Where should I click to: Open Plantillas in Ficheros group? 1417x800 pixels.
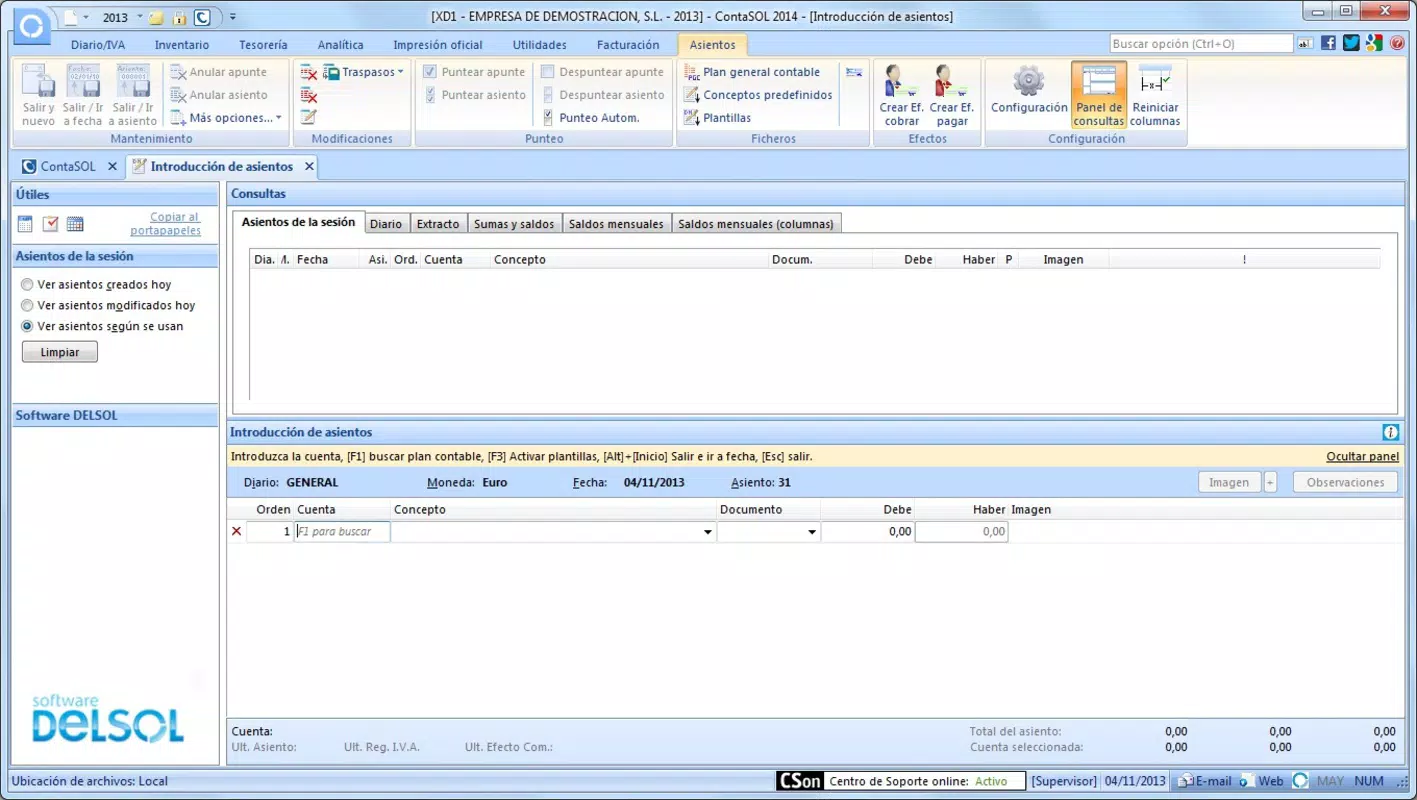click(717, 118)
